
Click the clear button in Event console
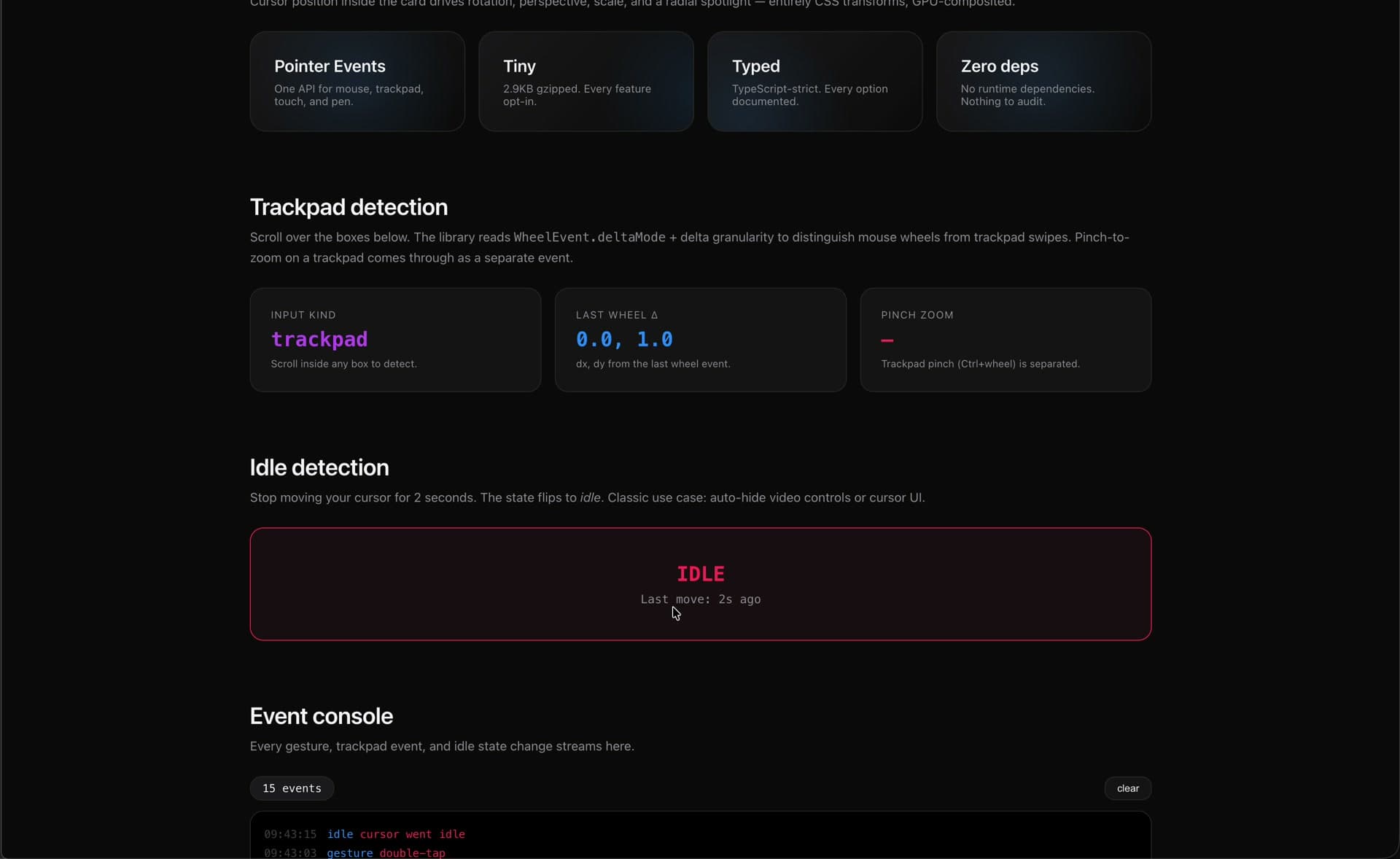[x=1127, y=788]
